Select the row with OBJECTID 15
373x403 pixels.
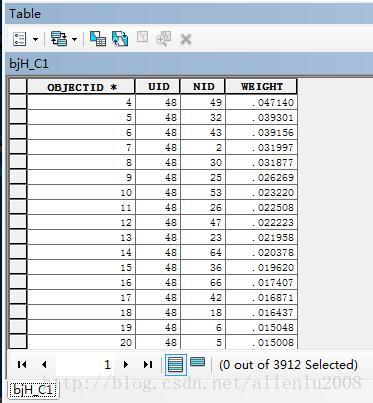(18, 267)
